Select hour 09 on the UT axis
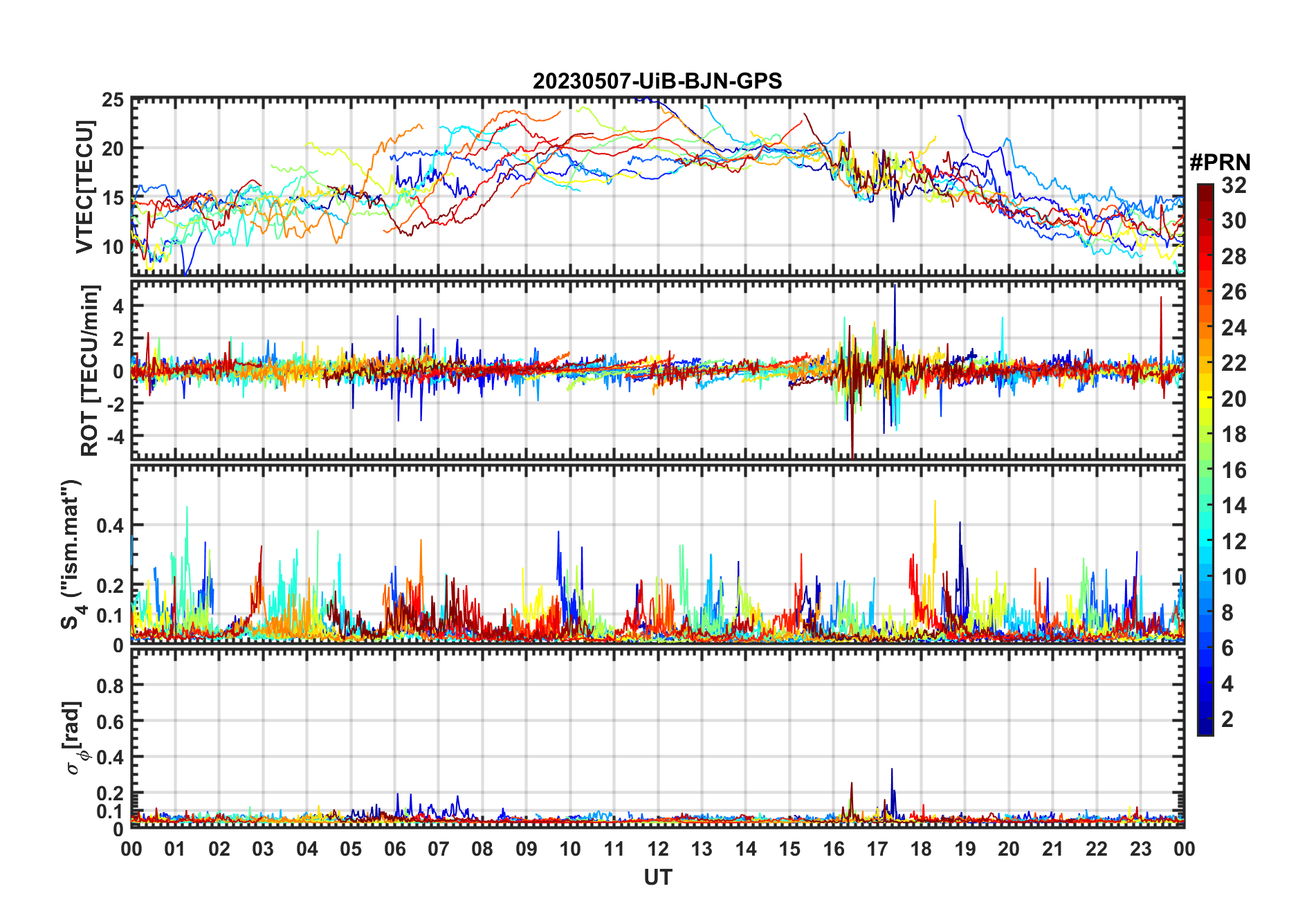1316x920 pixels. [527, 849]
